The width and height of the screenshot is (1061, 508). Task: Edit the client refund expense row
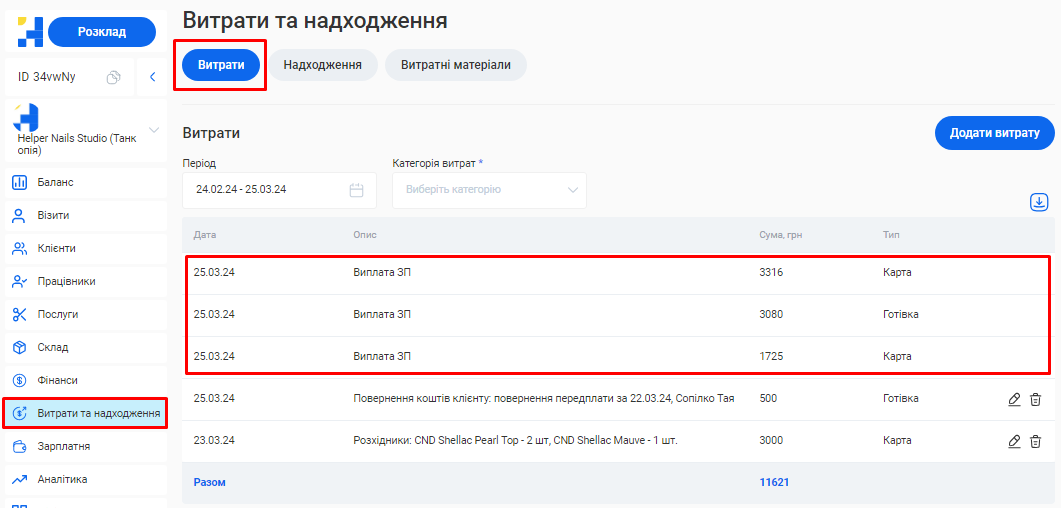pos(1014,399)
